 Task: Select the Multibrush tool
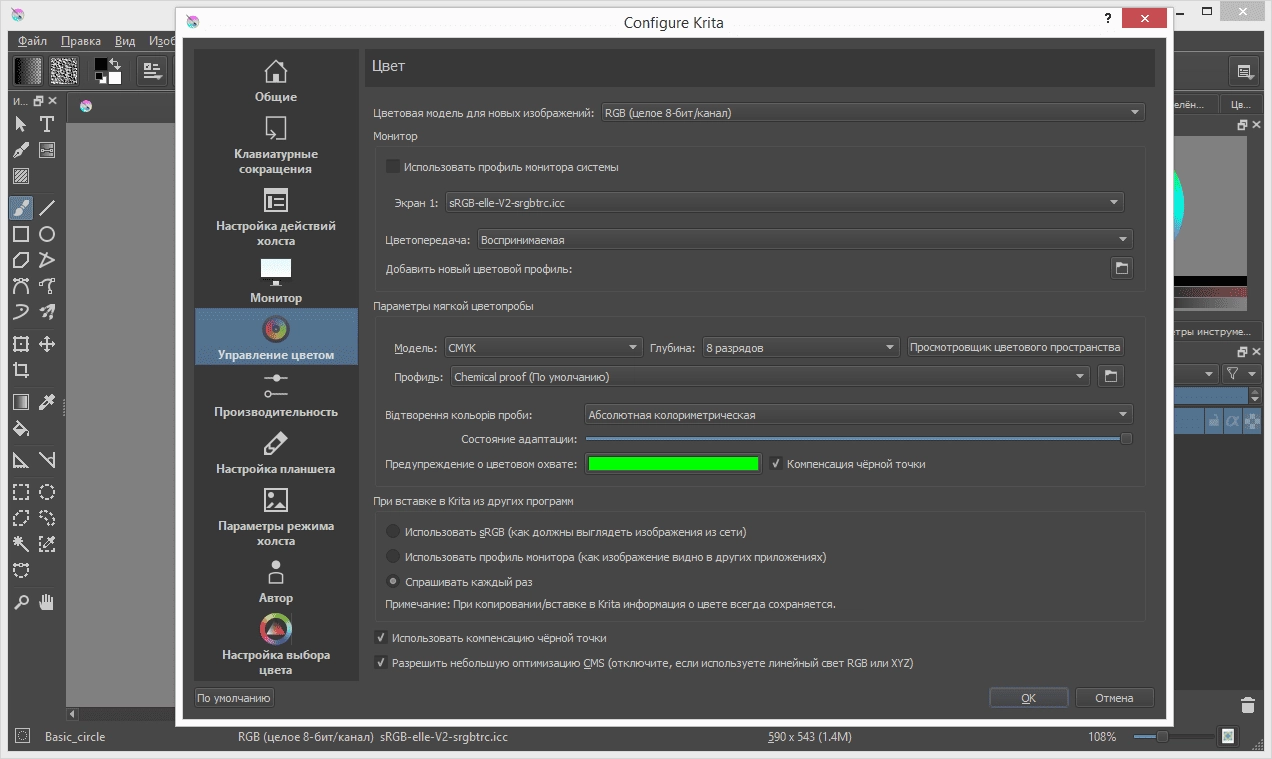tap(47, 312)
